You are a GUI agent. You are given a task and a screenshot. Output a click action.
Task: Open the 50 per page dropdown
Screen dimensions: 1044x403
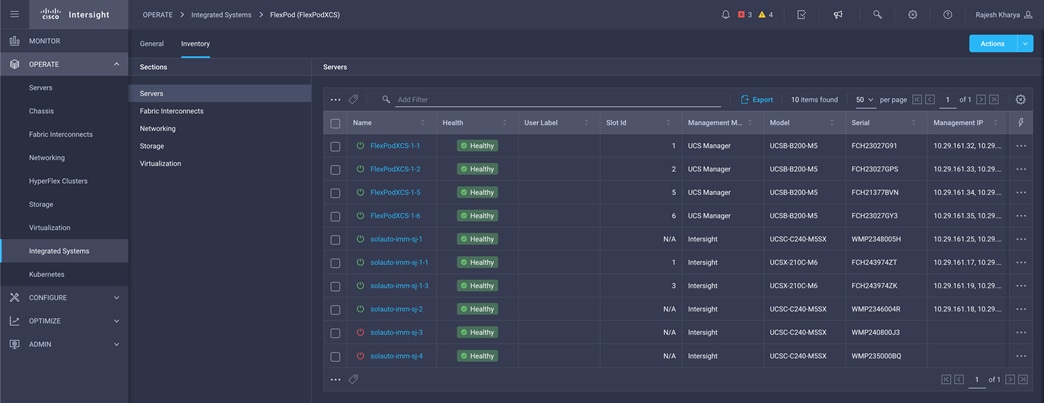coord(864,99)
